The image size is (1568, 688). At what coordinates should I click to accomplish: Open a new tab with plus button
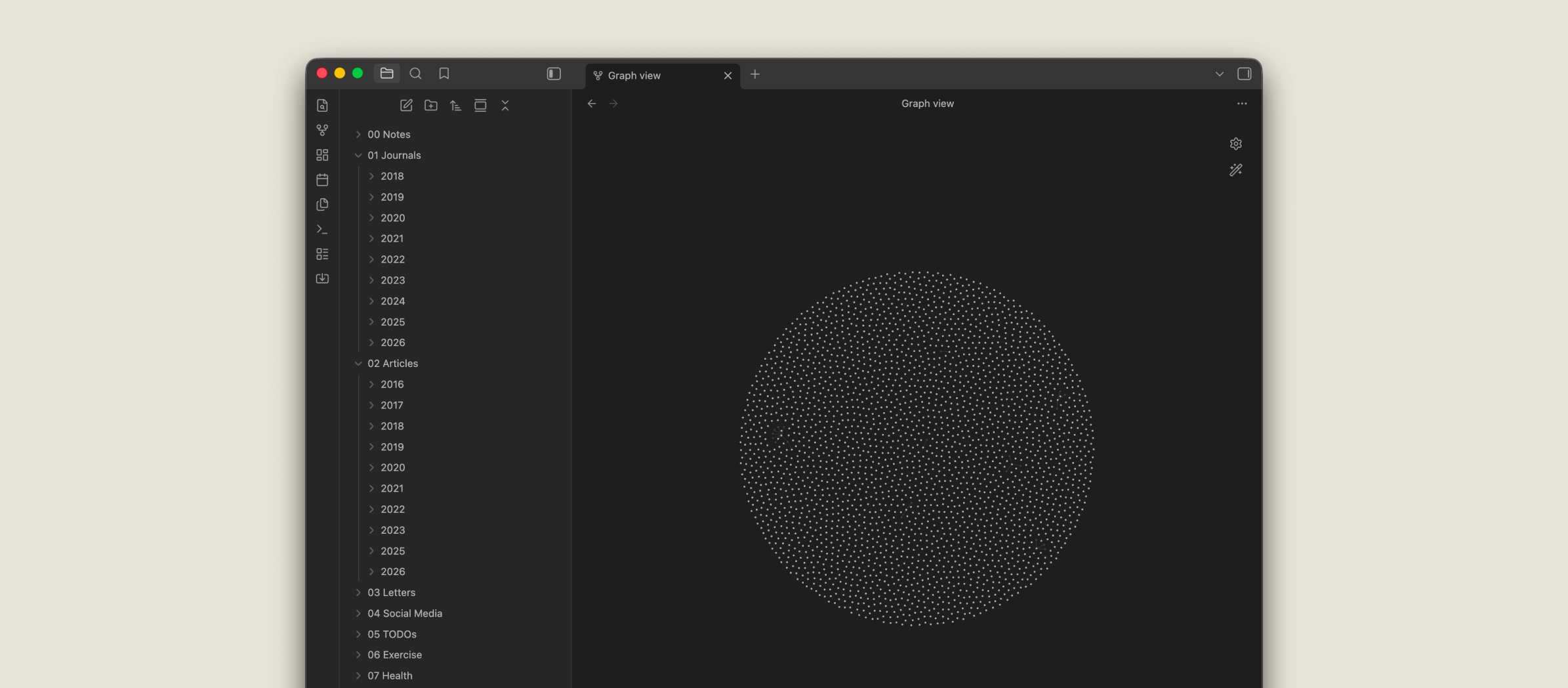[x=755, y=74]
